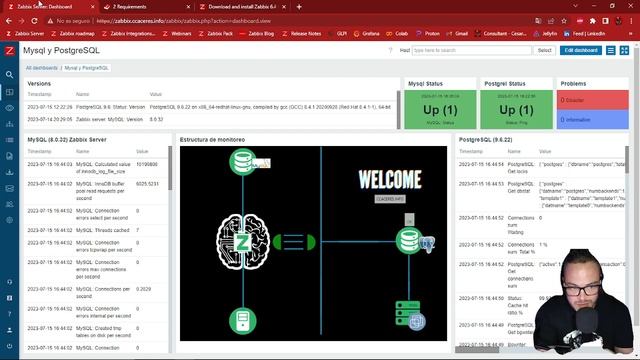Viewport: 640px width, 360px height.
Task: Open the Zabbix roadmap bookmark
Action: point(73,33)
